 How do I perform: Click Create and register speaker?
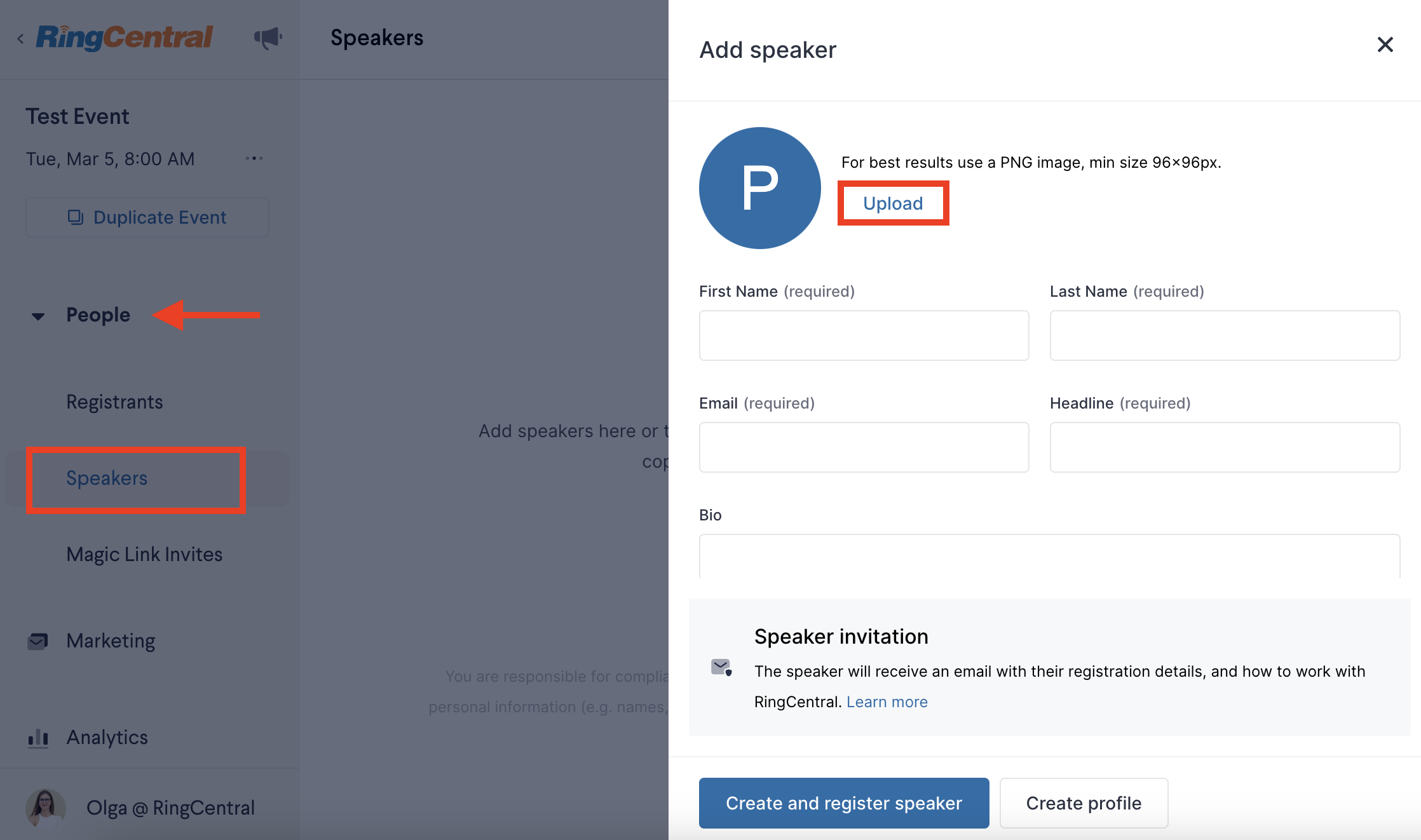click(x=844, y=803)
